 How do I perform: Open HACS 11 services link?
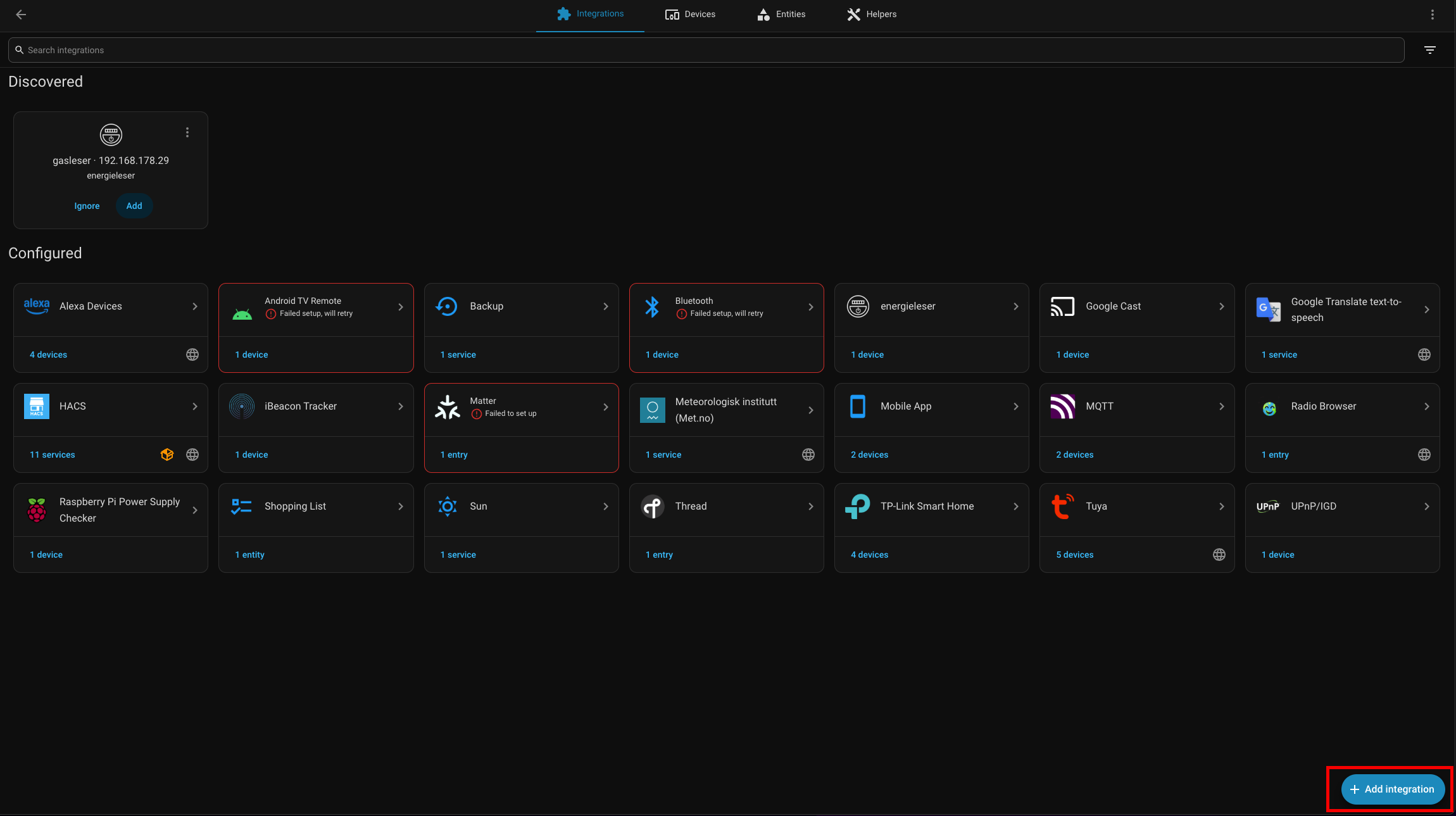coord(53,455)
